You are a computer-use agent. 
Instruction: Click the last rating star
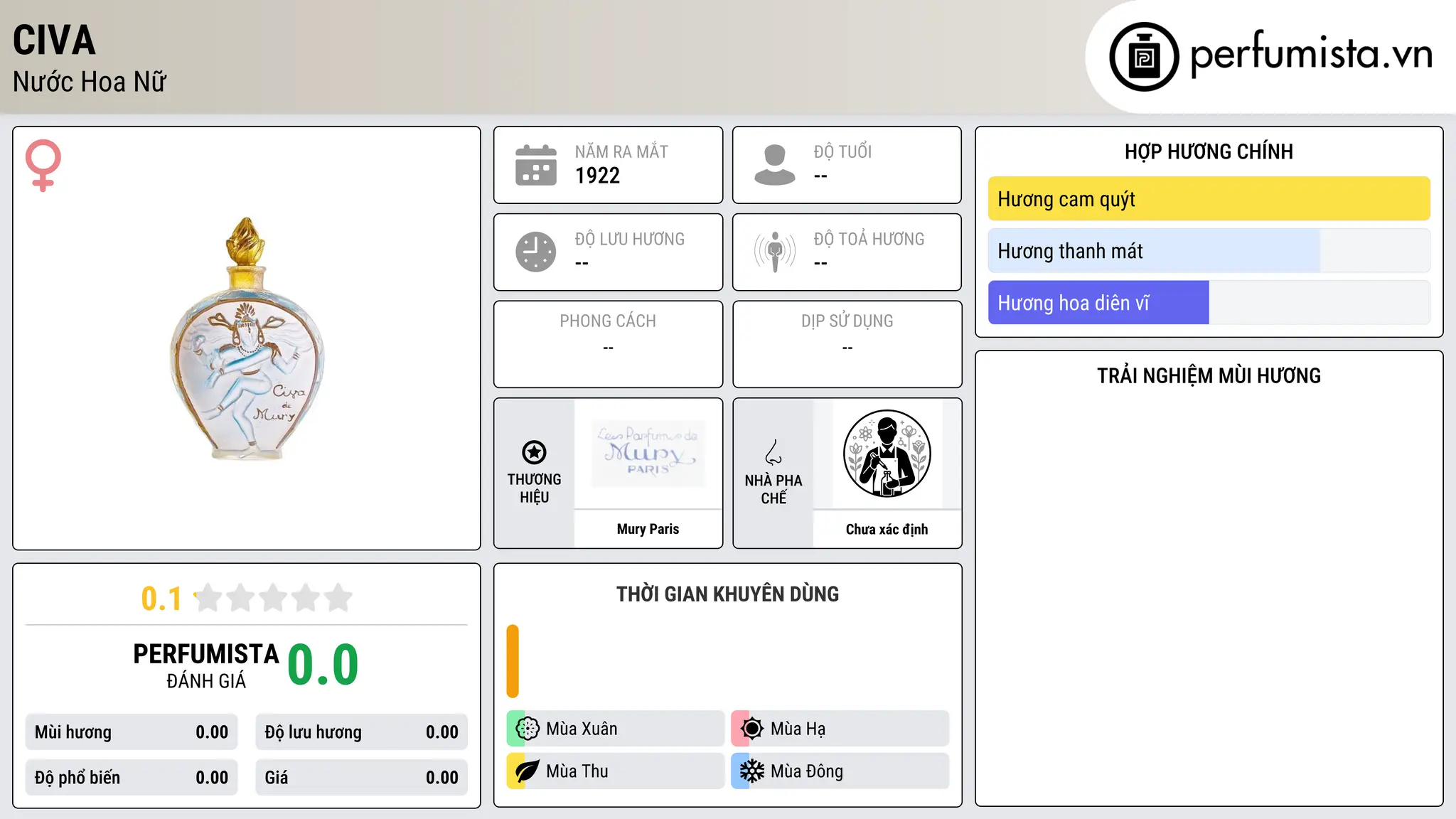338,598
